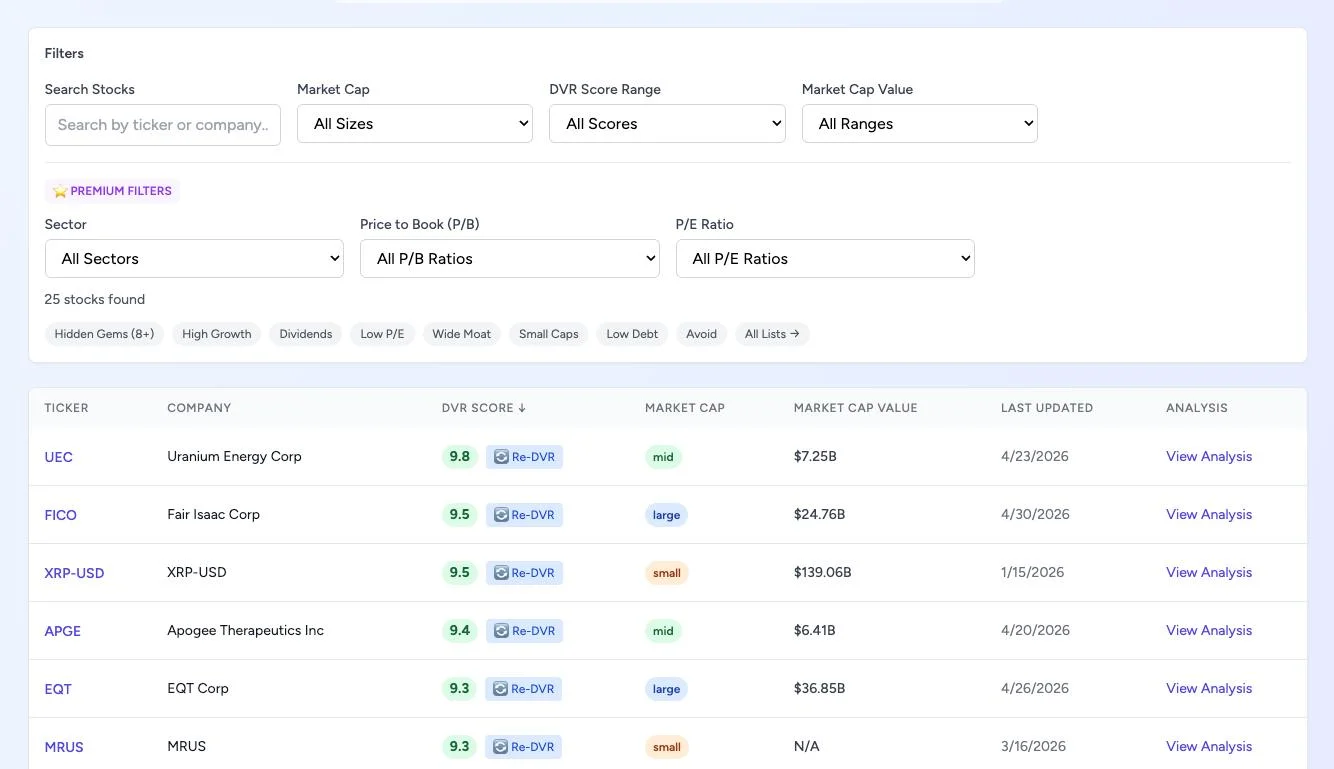Click the $36.85B market cap value
The height and width of the screenshot is (769, 1334).
(x=820, y=688)
